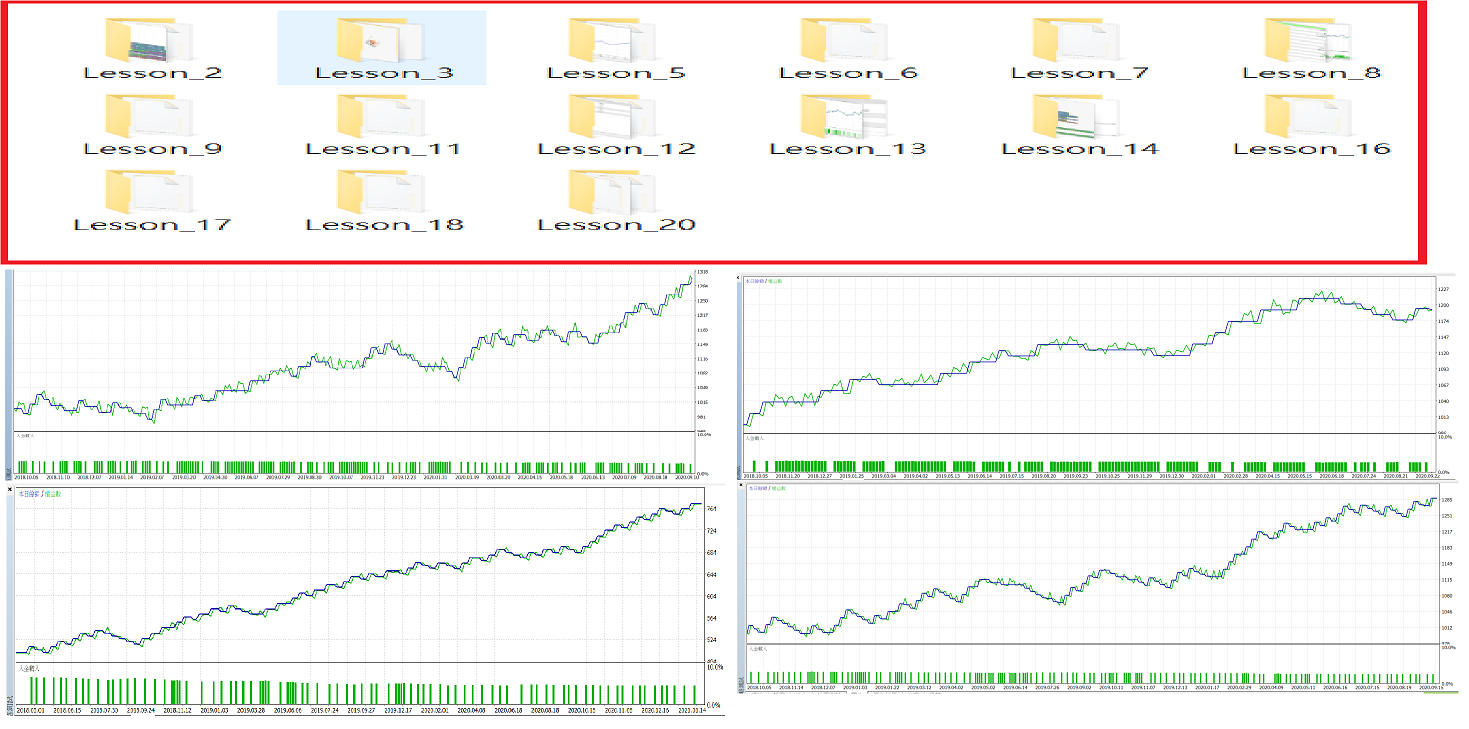Close the bottom-right chart with its X
The height and width of the screenshot is (729, 1469).
click(743, 485)
